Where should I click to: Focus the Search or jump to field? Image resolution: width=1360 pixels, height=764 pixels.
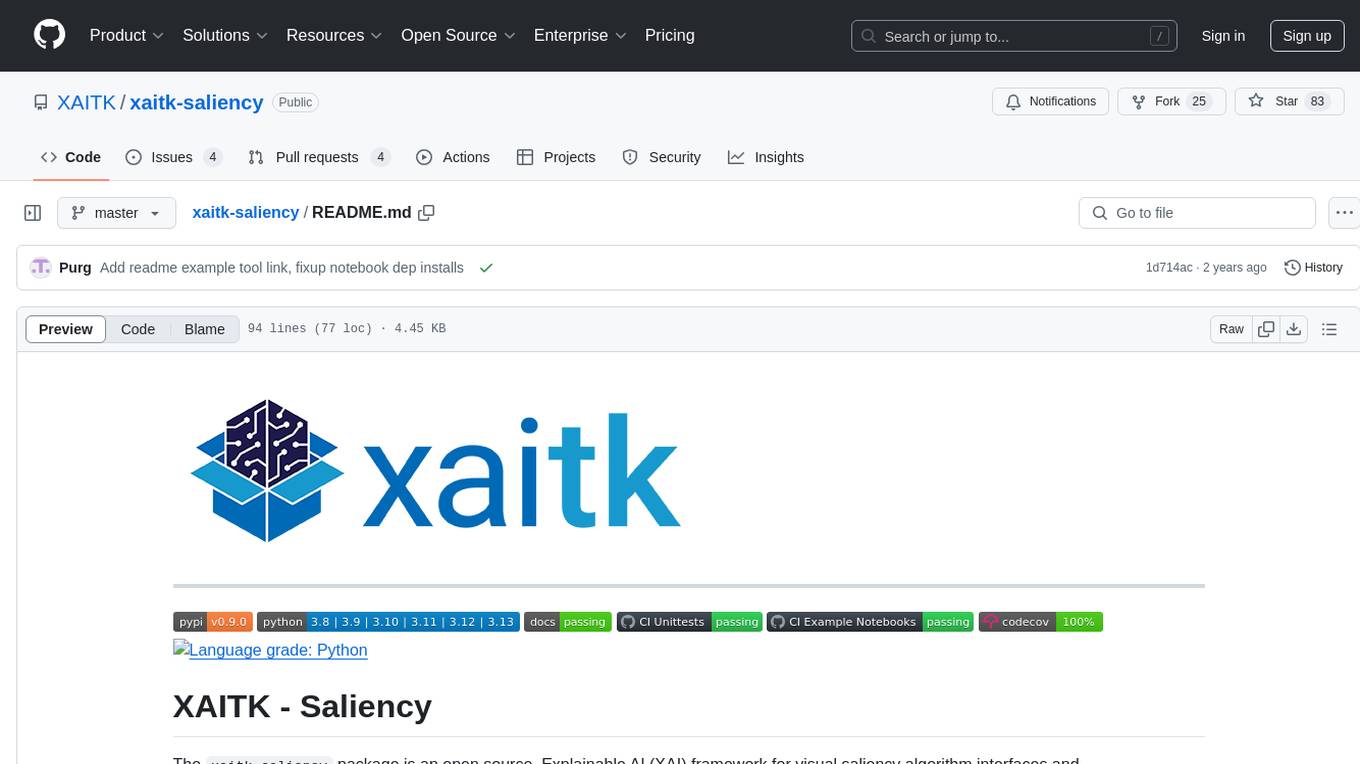coord(1015,36)
